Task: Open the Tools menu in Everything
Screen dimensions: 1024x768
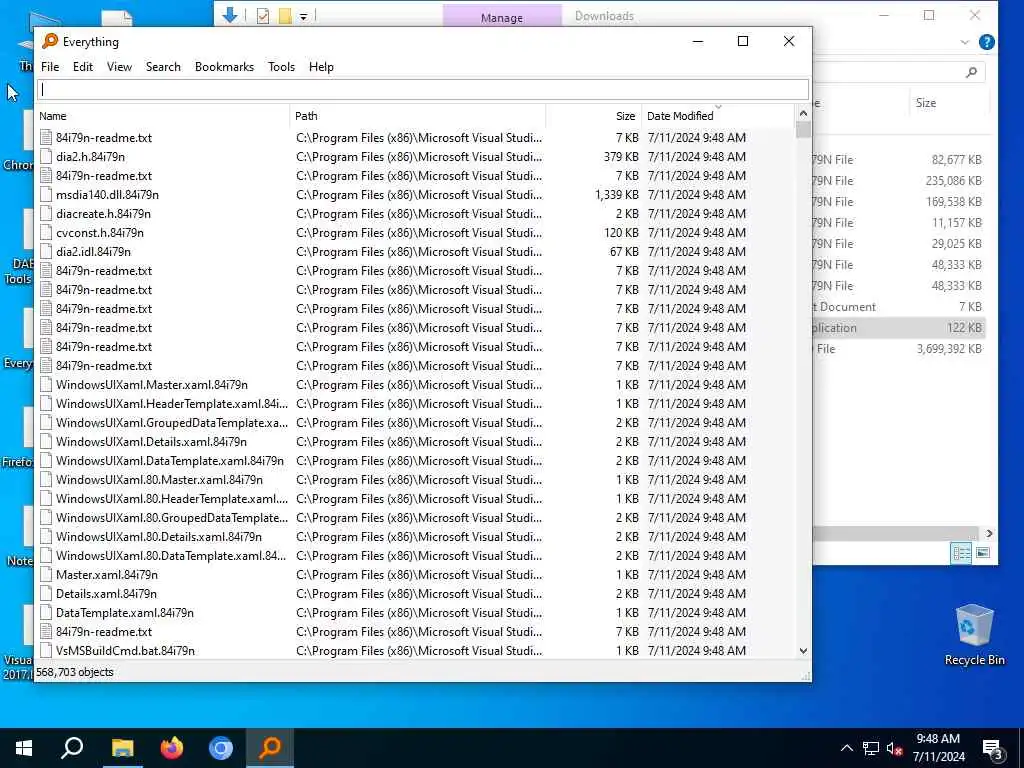Action: [281, 67]
